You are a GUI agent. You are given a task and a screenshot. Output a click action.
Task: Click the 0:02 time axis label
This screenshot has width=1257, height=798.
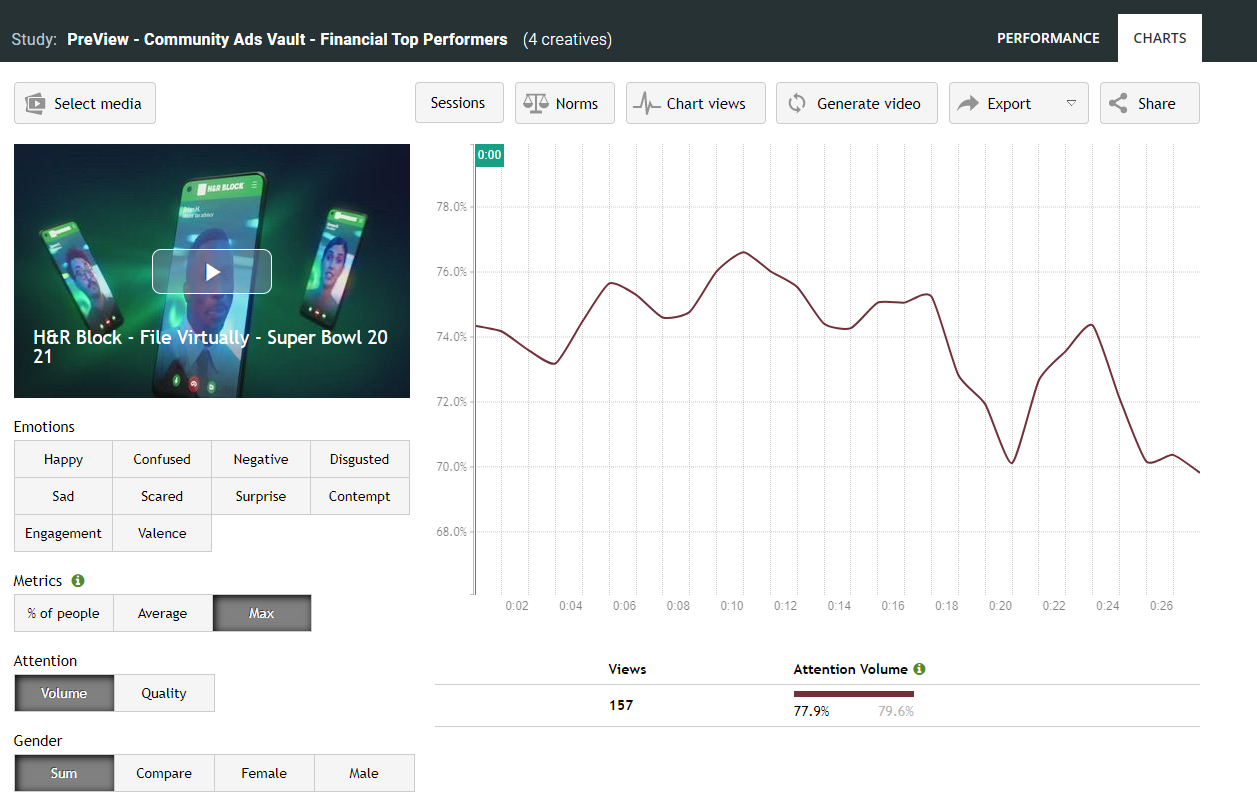click(x=517, y=606)
